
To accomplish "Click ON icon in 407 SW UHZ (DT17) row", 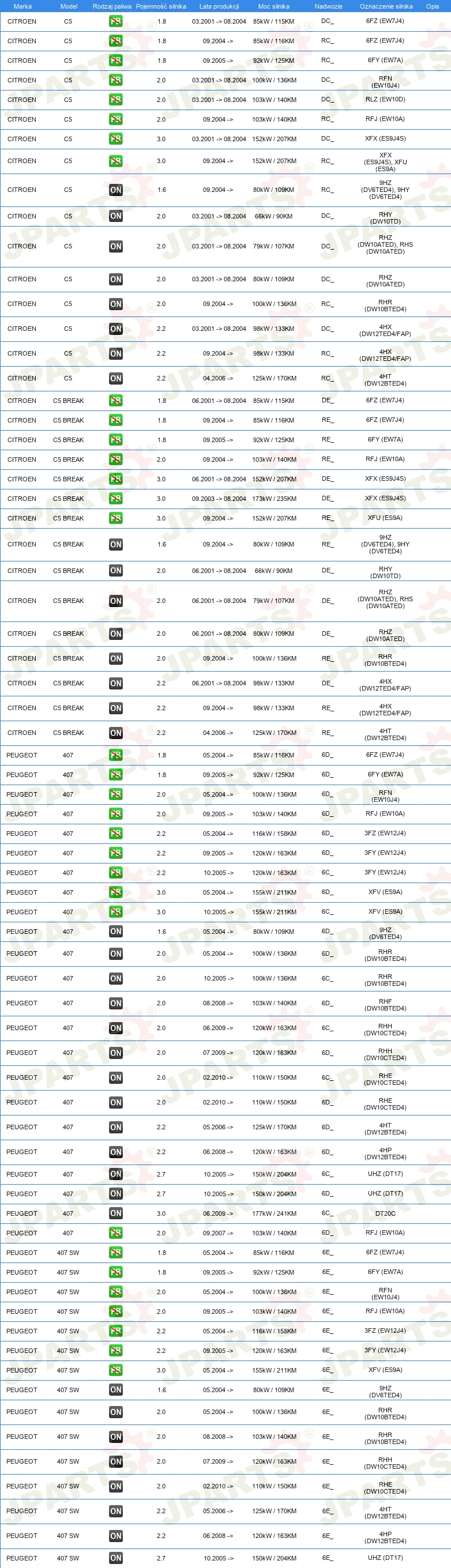I will pos(116,1558).
